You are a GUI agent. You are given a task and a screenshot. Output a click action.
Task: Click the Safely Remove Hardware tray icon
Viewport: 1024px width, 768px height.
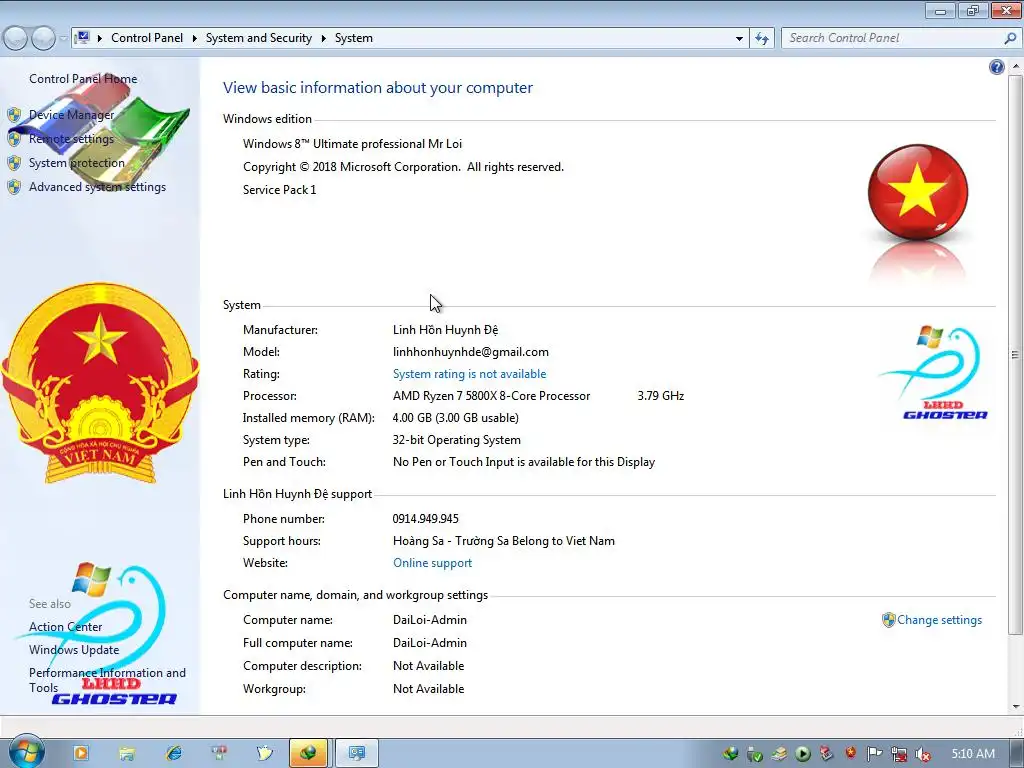pyautogui.click(x=754, y=754)
